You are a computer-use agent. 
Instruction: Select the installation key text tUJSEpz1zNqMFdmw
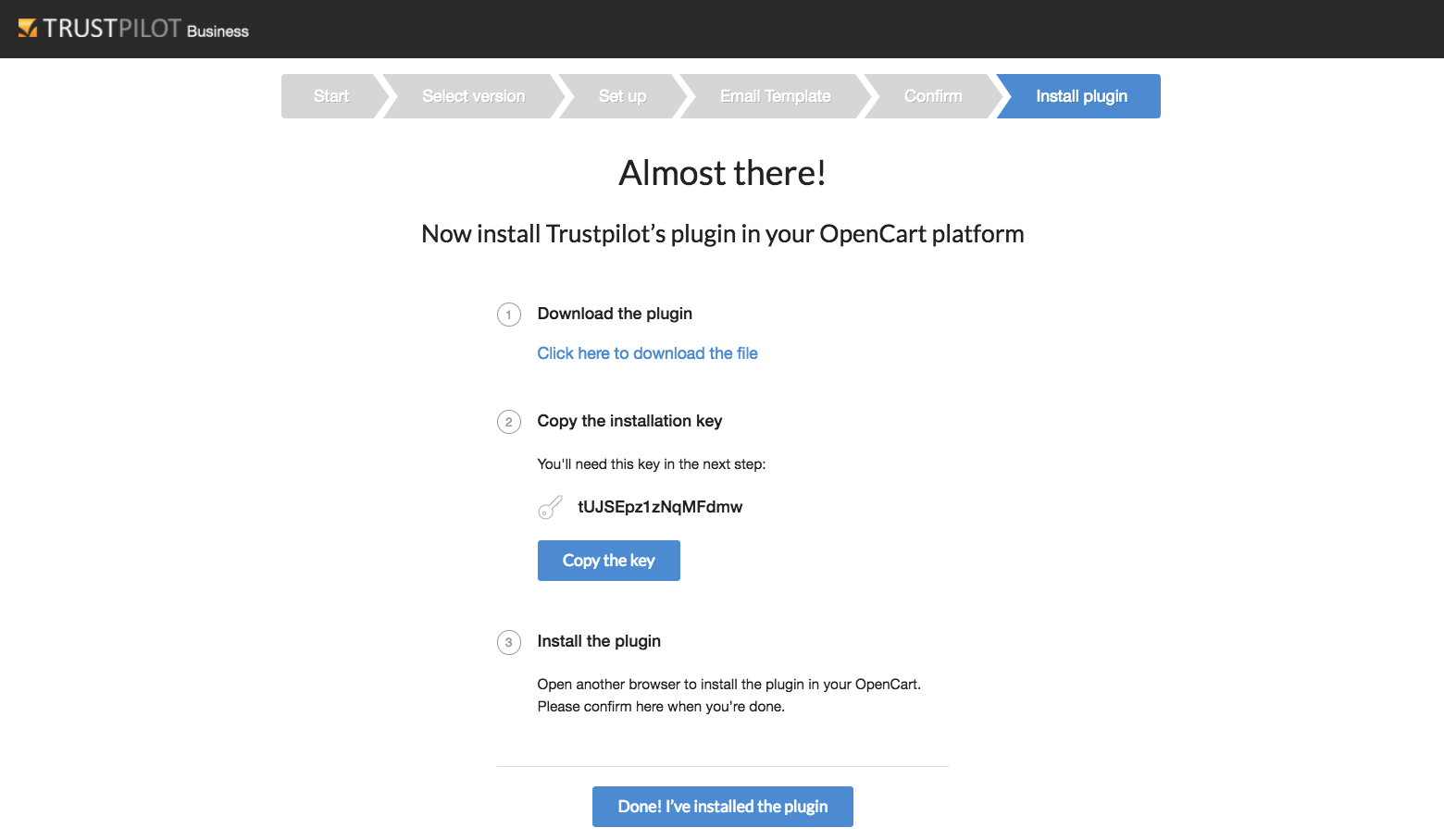(x=660, y=507)
